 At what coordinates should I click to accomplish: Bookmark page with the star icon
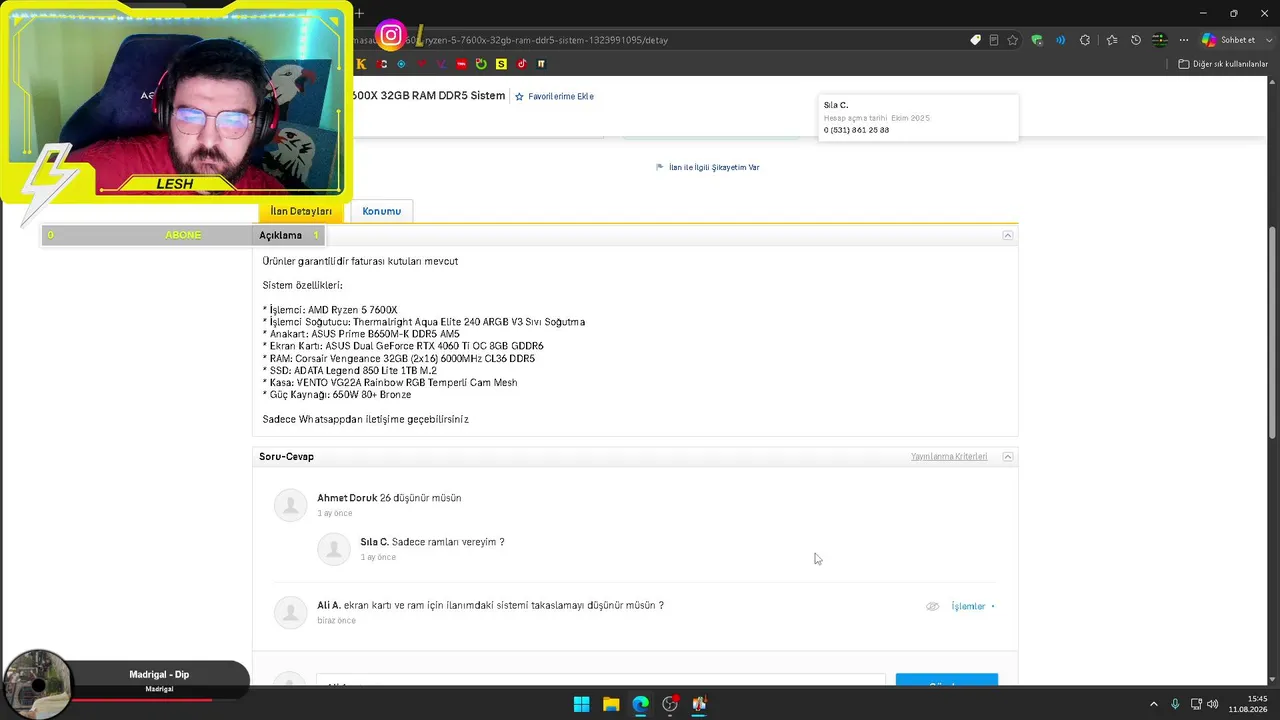click(1013, 40)
